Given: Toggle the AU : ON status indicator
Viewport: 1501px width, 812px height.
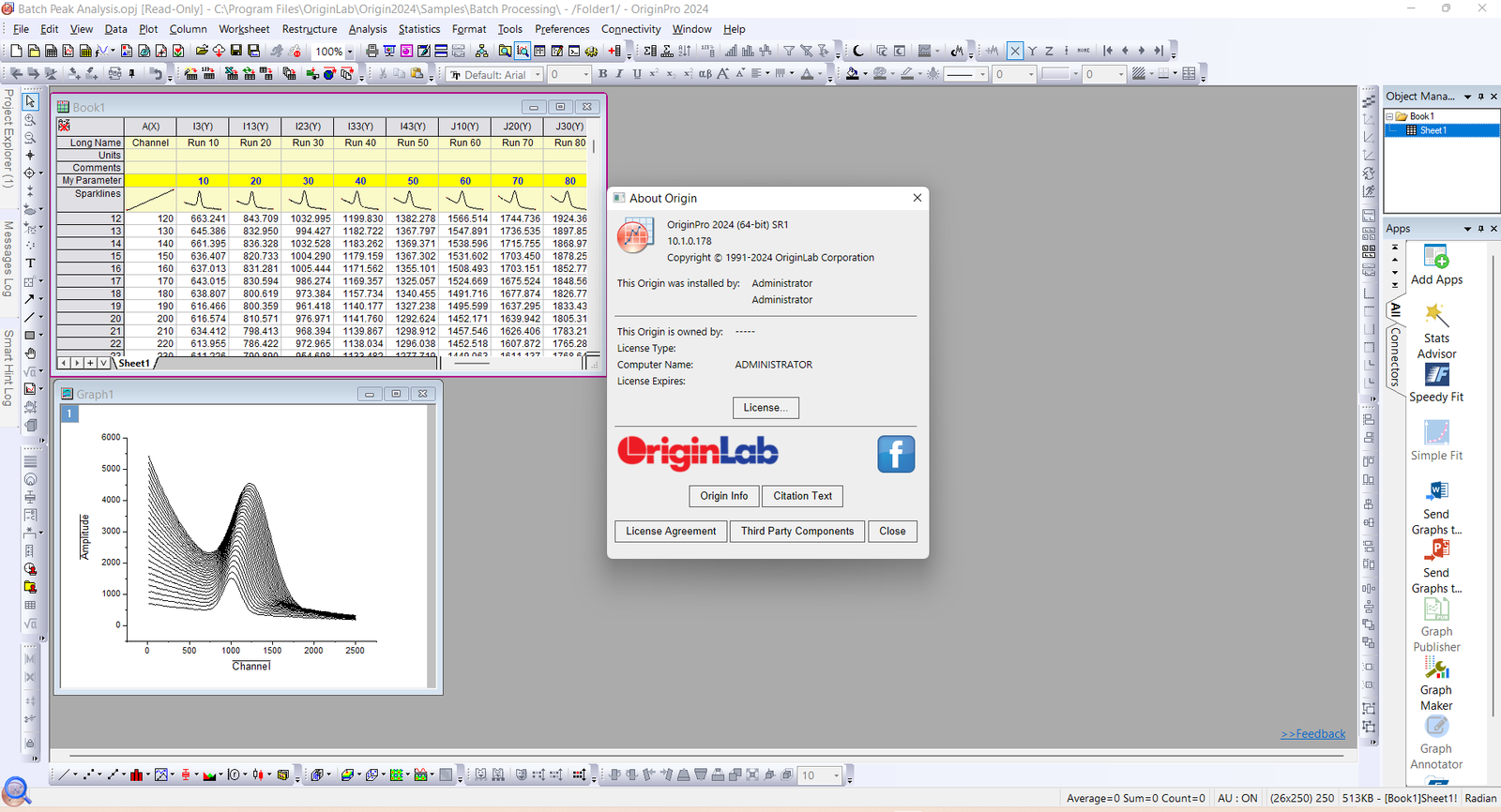Looking at the screenshot, I should tap(1237, 798).
